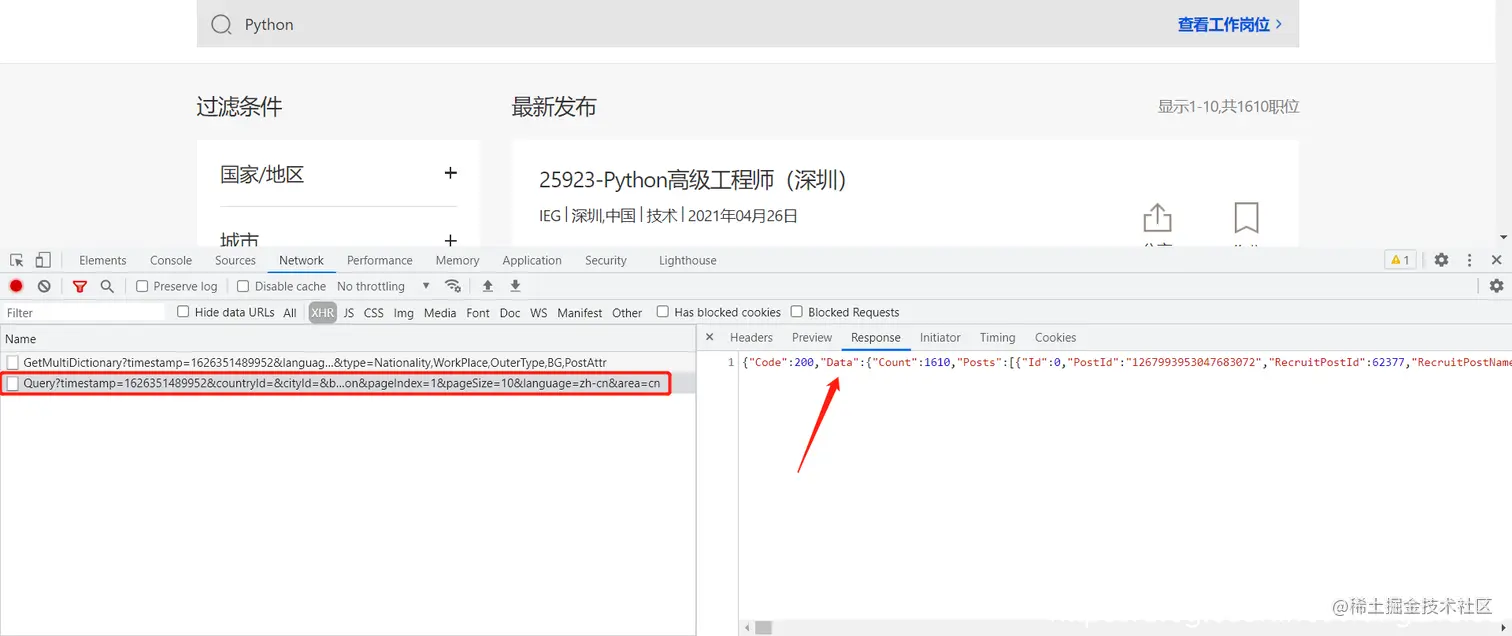This screenshot has height=636, width=1512.
Task: Close the DevTools panel
Action: [1496, 260]
